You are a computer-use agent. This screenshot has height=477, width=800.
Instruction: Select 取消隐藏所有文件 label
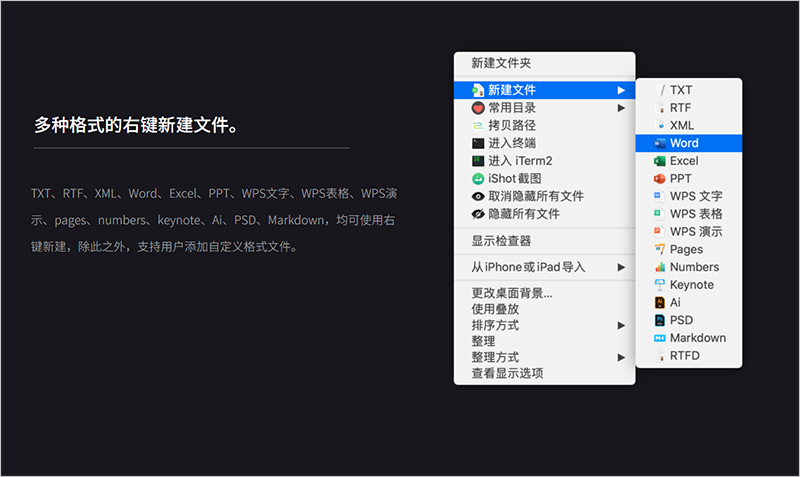pos(536,196)
